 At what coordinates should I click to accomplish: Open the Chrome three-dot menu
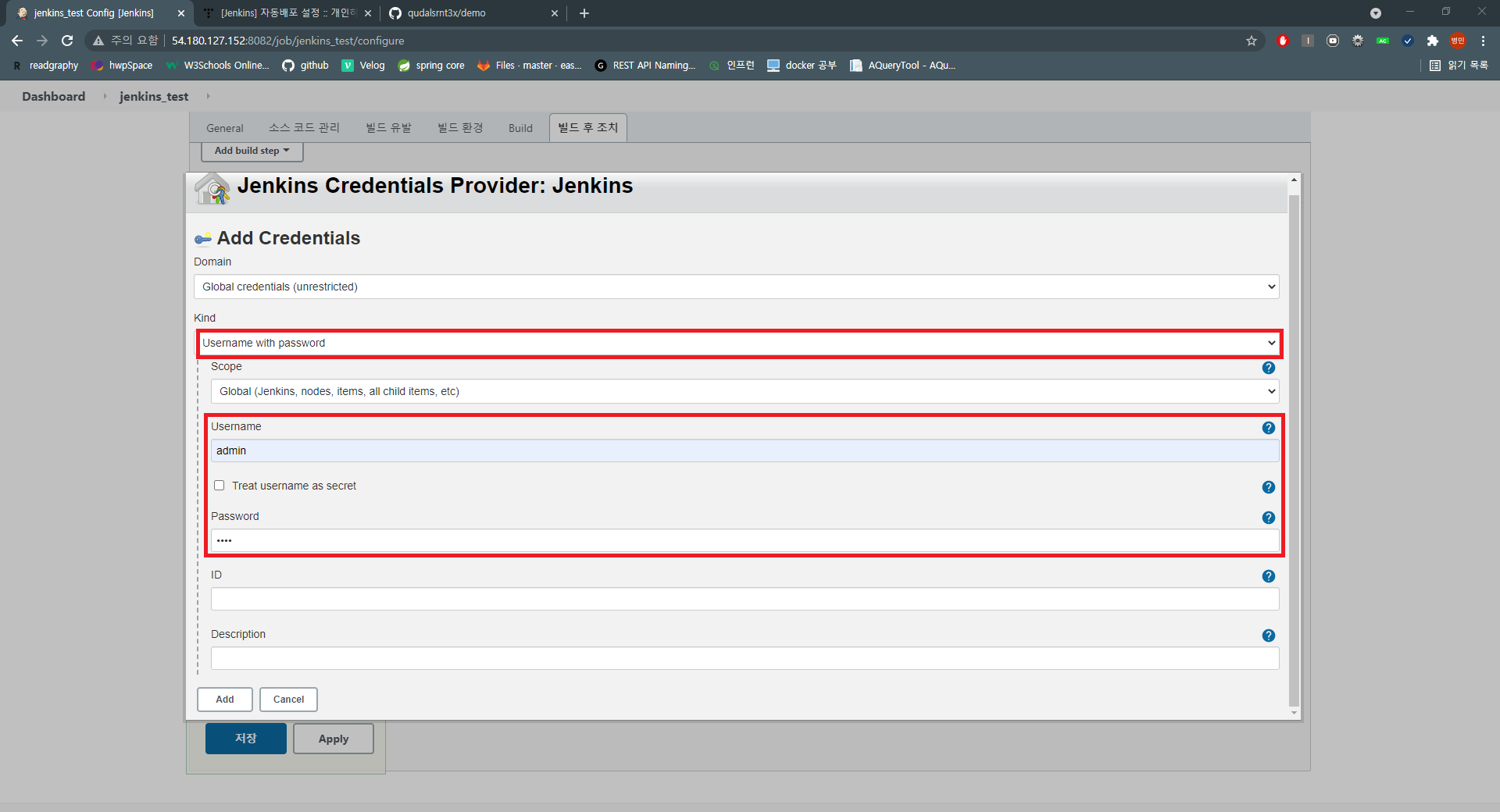coord(1483,41)
